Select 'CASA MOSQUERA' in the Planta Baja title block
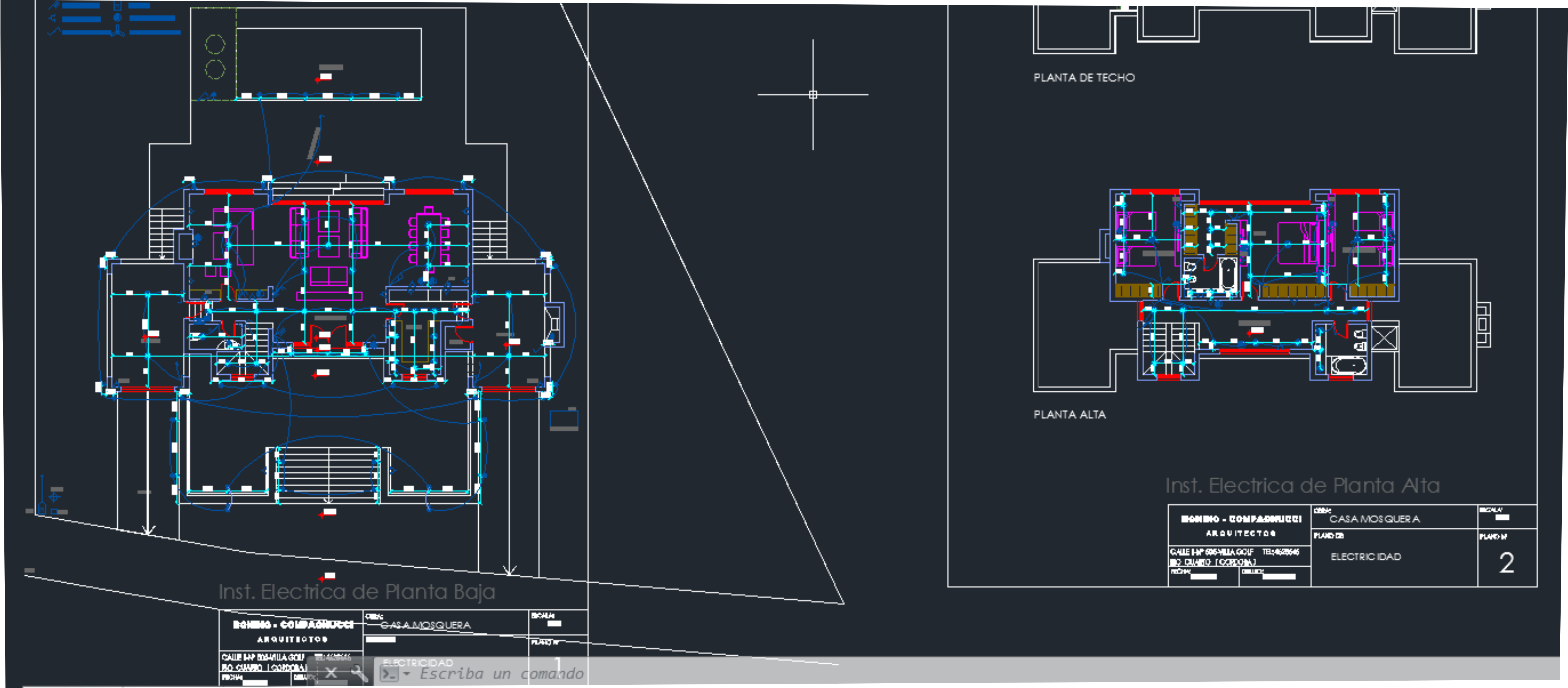This screenshot has height=688, width=1568. pyautogui.click(x=425, y=625)
